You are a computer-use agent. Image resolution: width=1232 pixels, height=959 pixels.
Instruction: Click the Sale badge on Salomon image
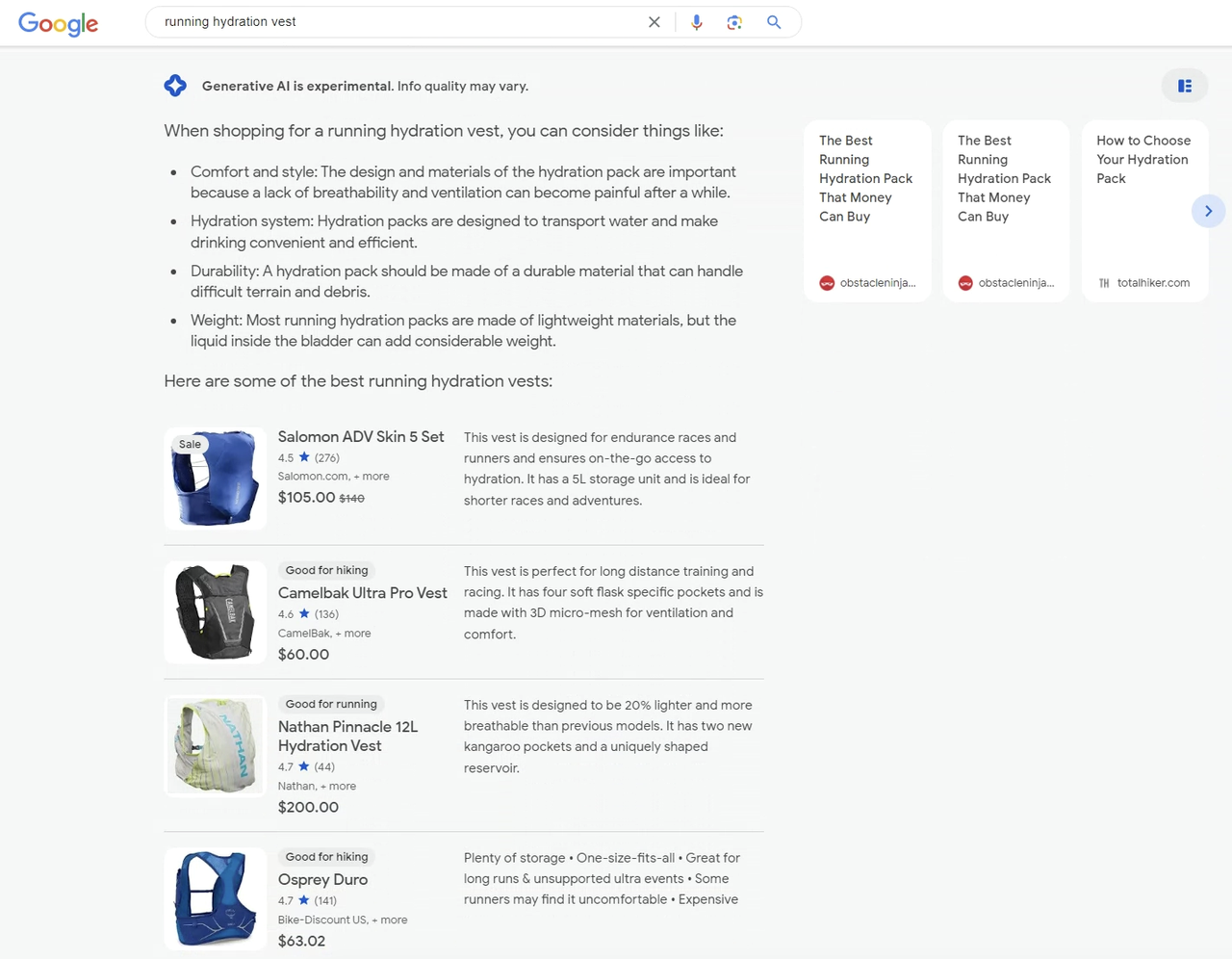tap(190, 444)
